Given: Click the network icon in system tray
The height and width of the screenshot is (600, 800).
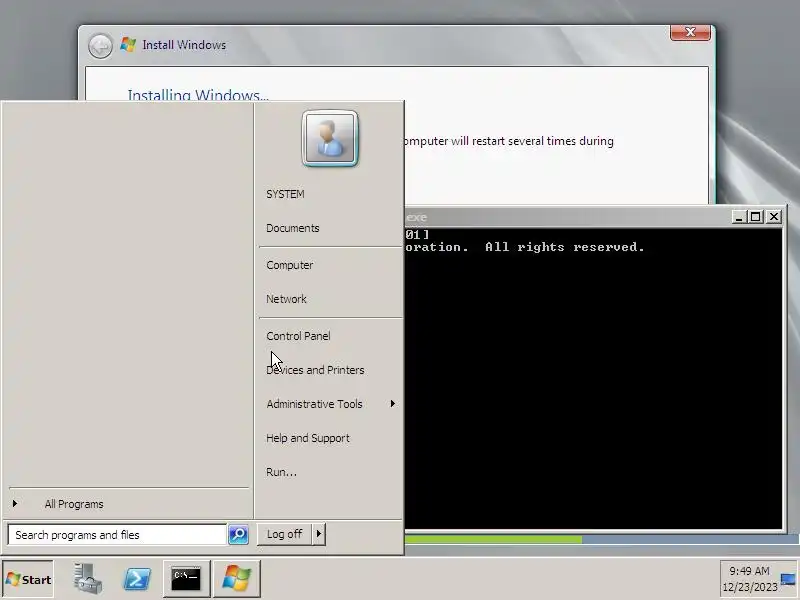Looking at the screenshot, I should tap(788, 579).
